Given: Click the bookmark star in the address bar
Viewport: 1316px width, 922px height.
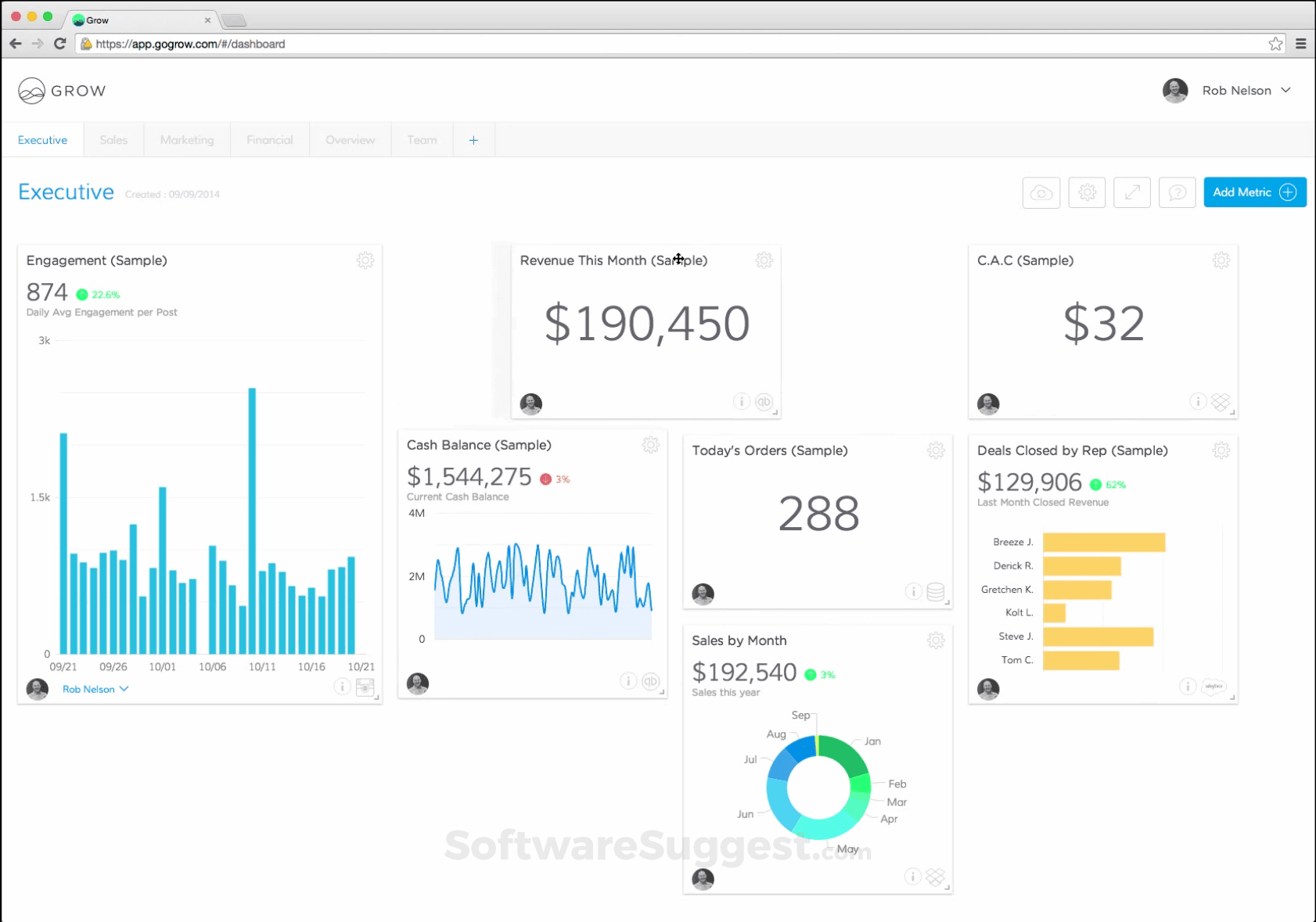Looking at the screenshot, I should click(x=1275, y=44).
